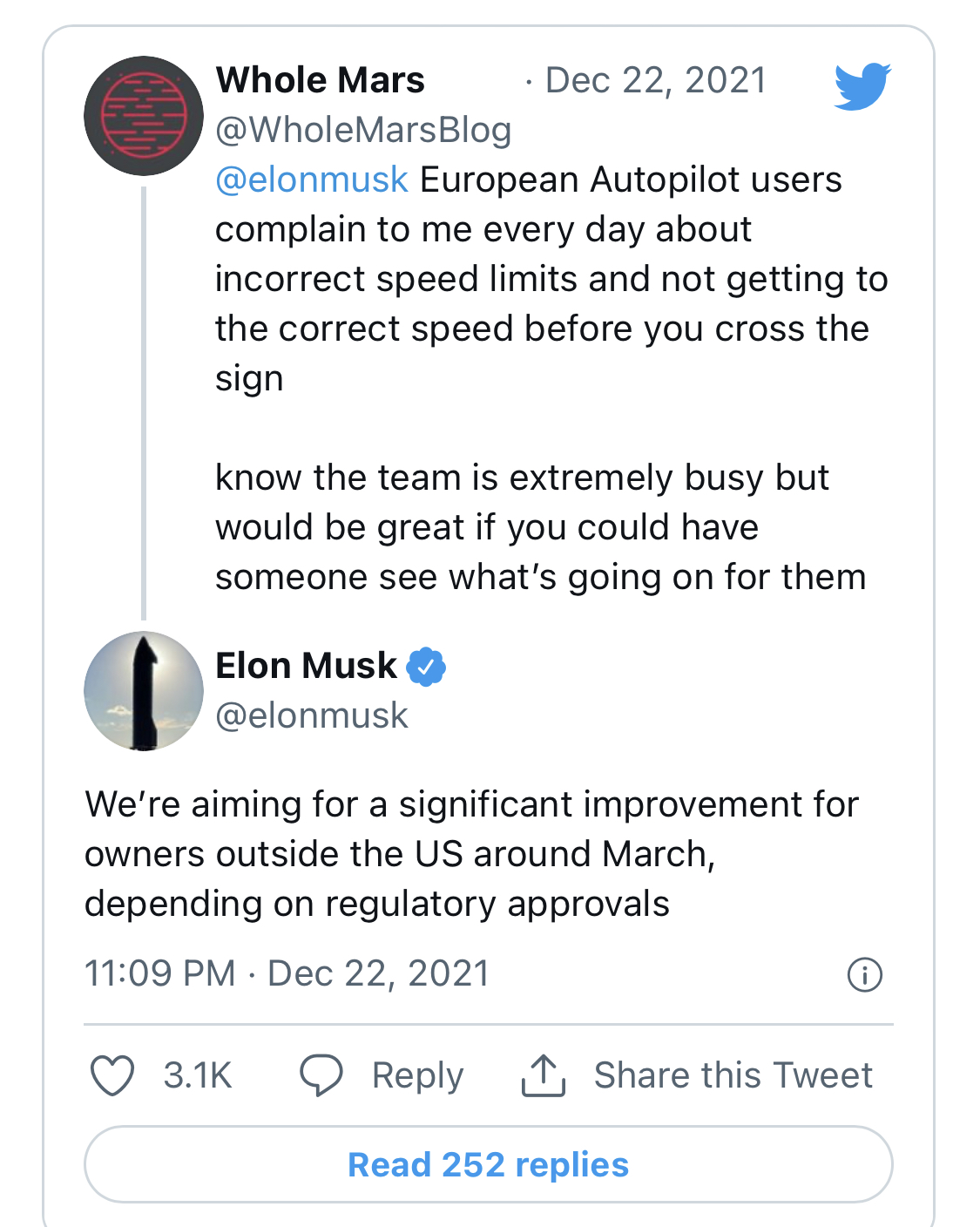Click Elon Musk's blue verified badge
The height and width of the screenshot is (1227, 980).
point(426,667)
